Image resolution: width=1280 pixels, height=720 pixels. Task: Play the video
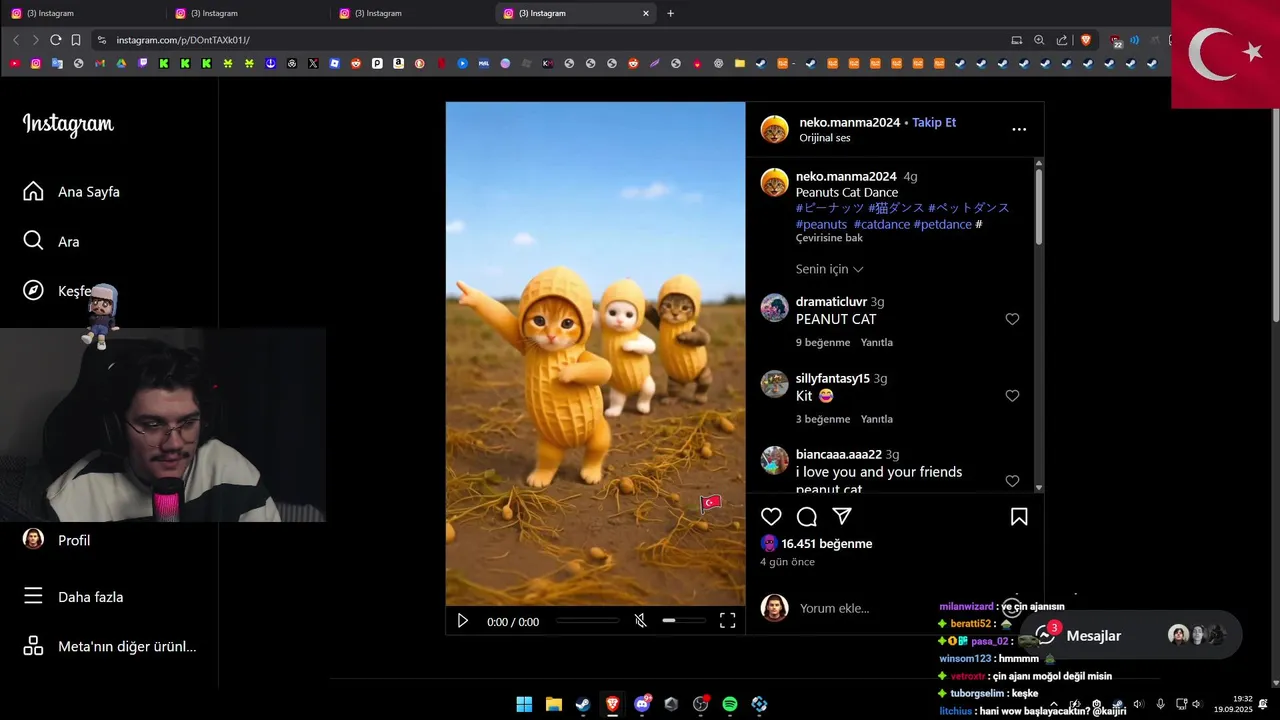[462, 621]
